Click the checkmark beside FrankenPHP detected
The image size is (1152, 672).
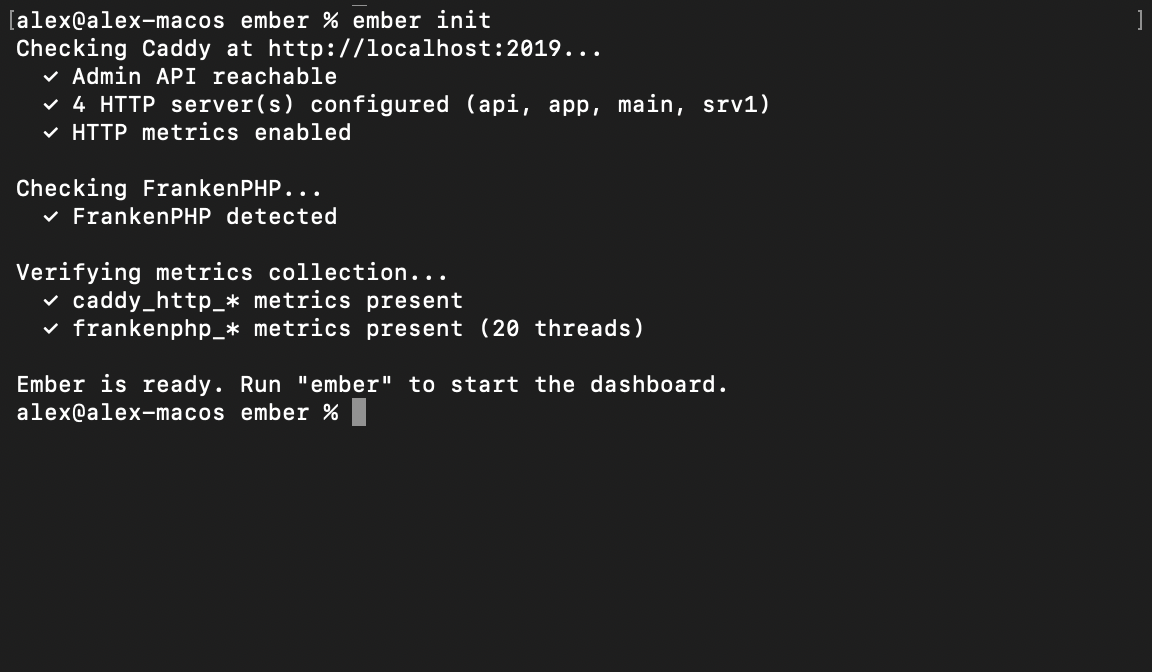coord(51,217)
